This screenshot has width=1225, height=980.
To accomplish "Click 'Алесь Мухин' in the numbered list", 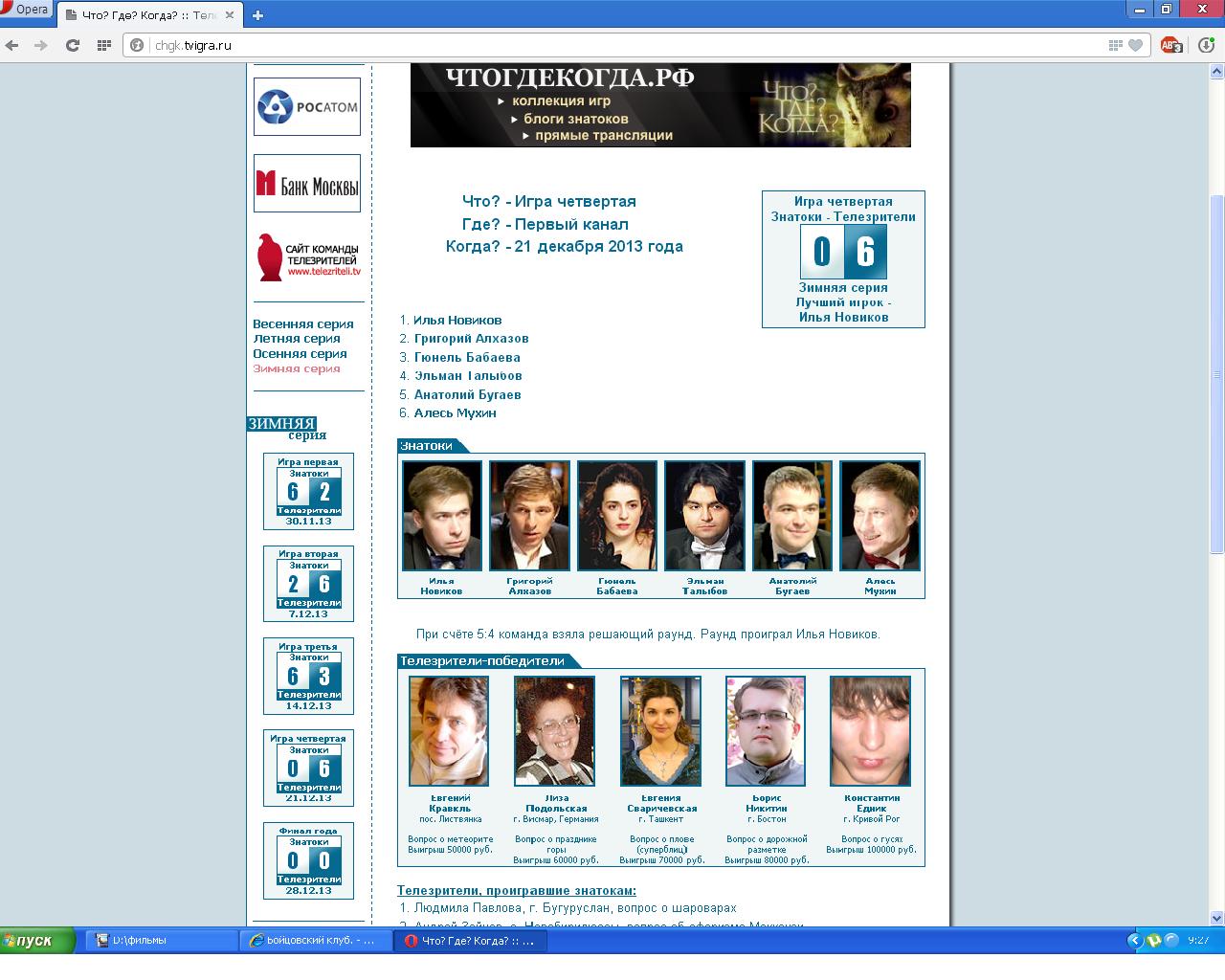I will [x=455, y=412].
